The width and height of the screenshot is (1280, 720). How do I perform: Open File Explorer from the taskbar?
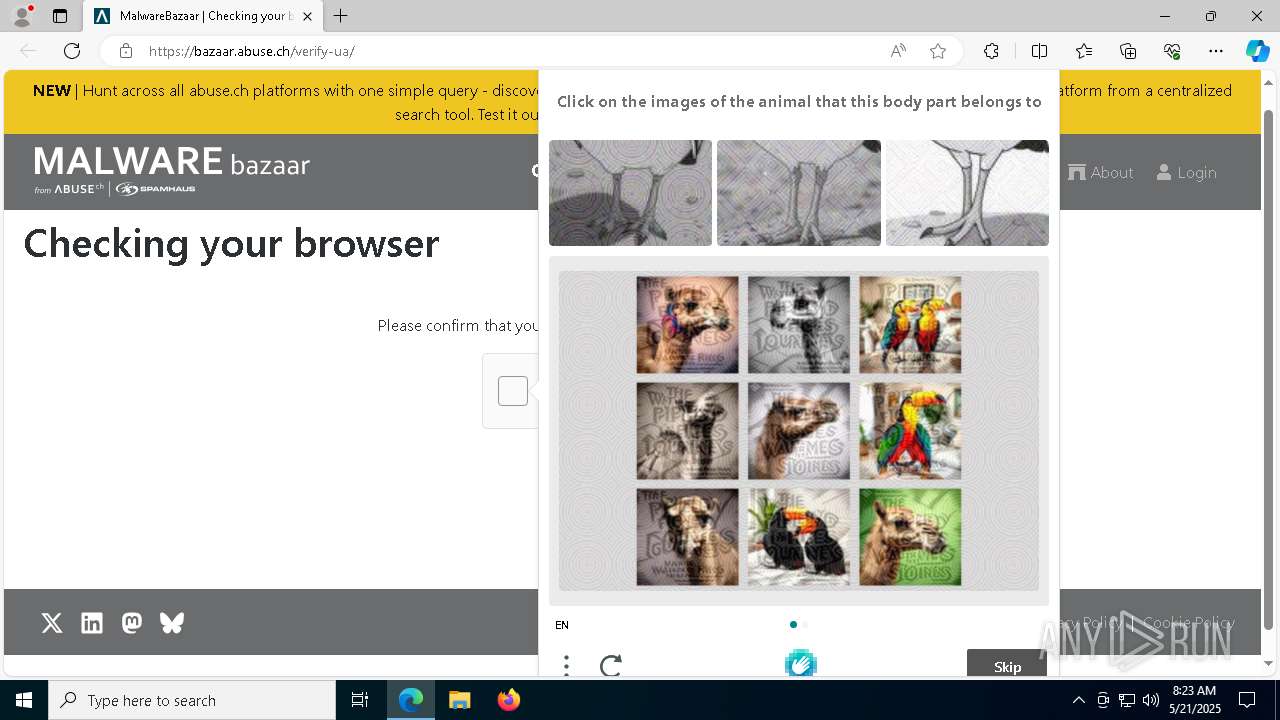[x=459, y=700]
